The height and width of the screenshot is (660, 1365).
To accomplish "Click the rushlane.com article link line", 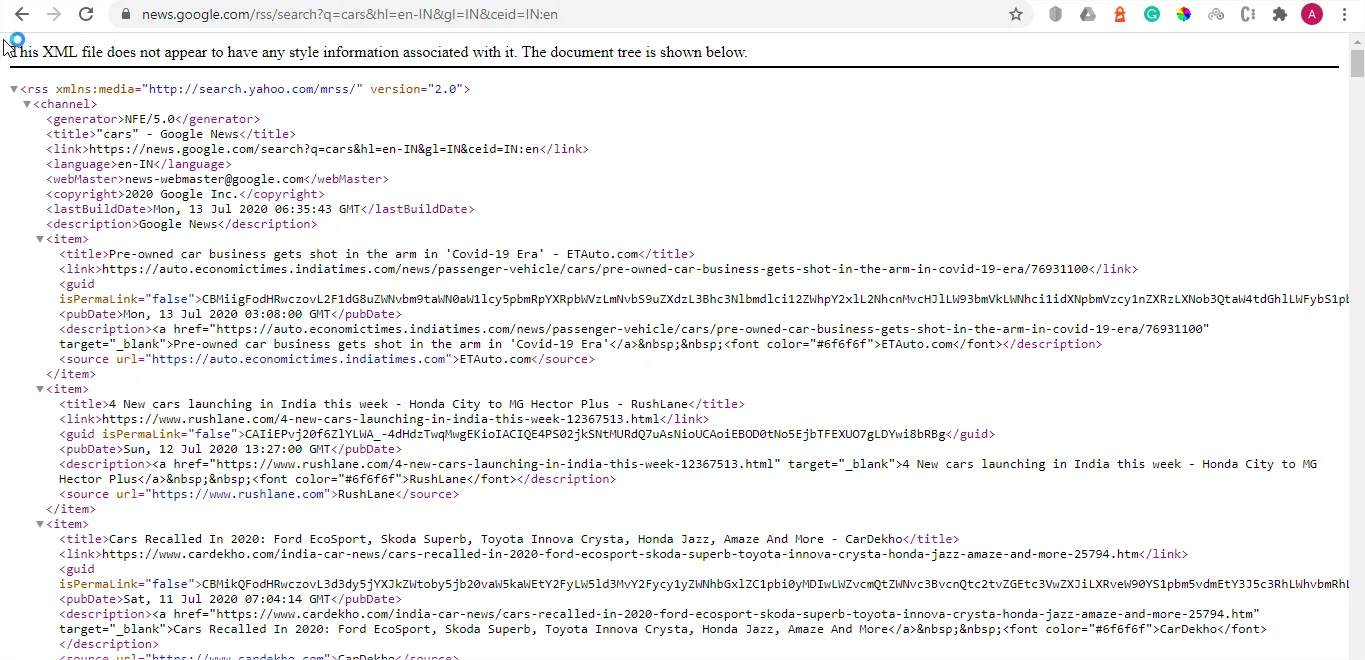I will [x=384, y=419].
